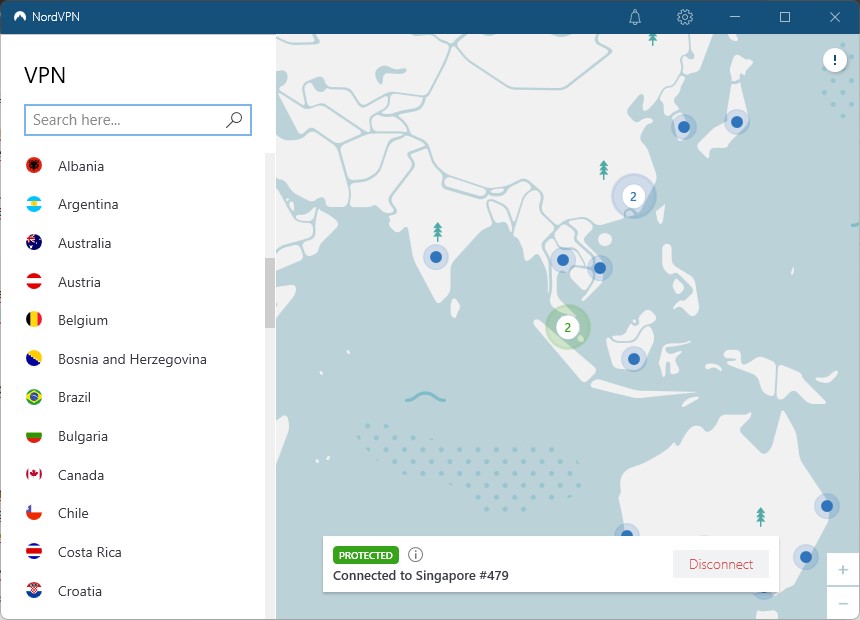This screenshot has height=620, width=860.
Task: Open the notifications bell
Action: click(635, 17)
